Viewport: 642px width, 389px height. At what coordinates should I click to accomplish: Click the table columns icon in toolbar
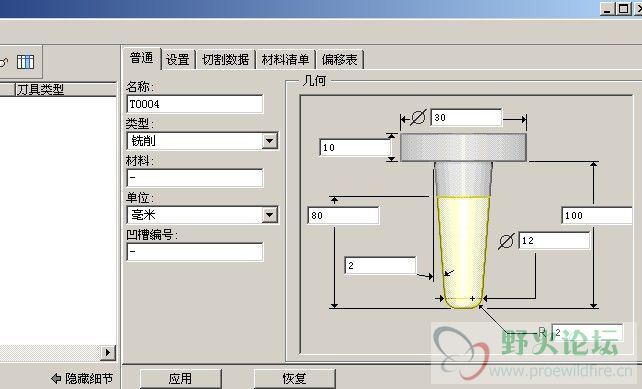[25, 62]
